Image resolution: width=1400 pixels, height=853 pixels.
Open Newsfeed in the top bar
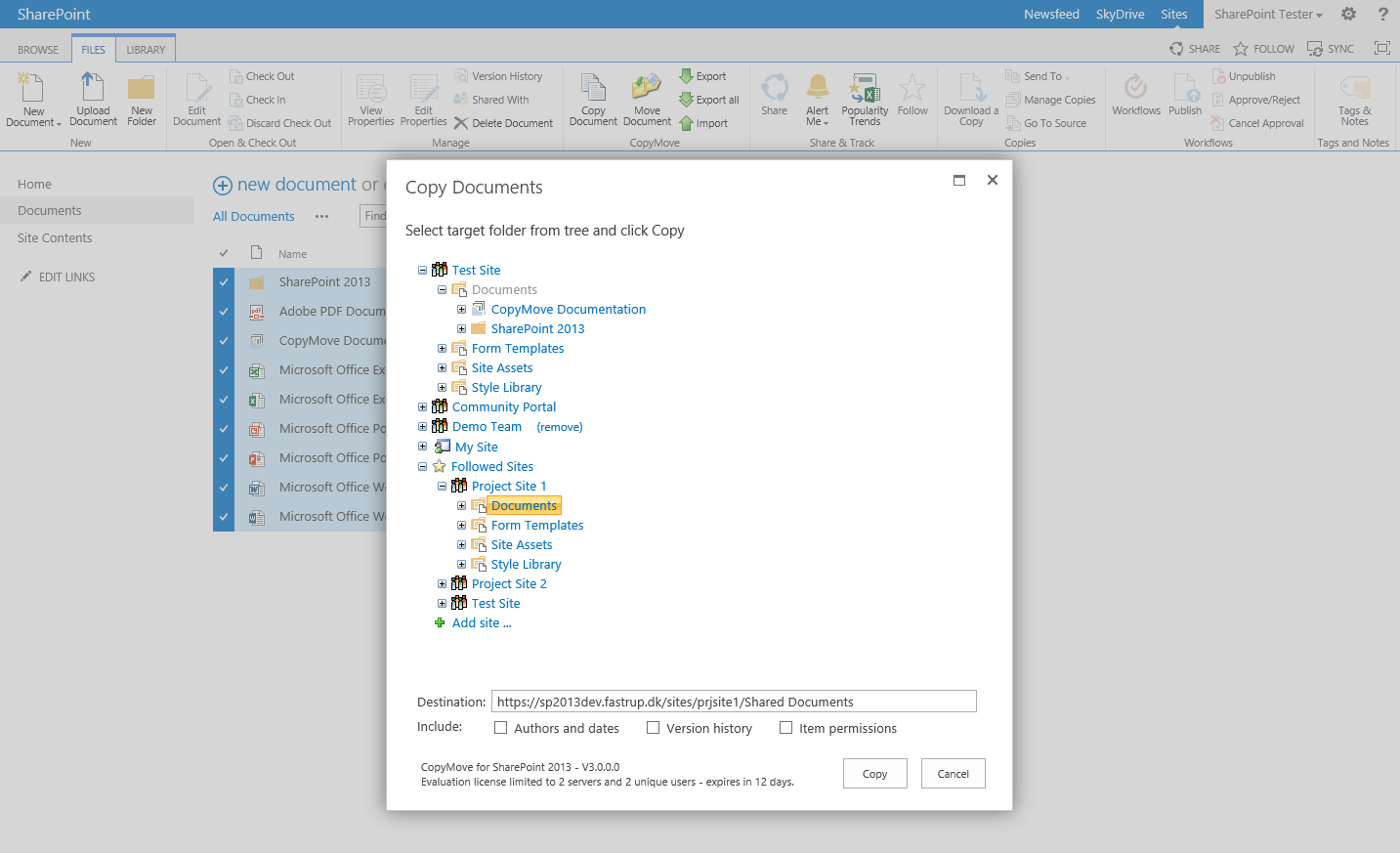pyautogui.click(x=1051, y=14)
